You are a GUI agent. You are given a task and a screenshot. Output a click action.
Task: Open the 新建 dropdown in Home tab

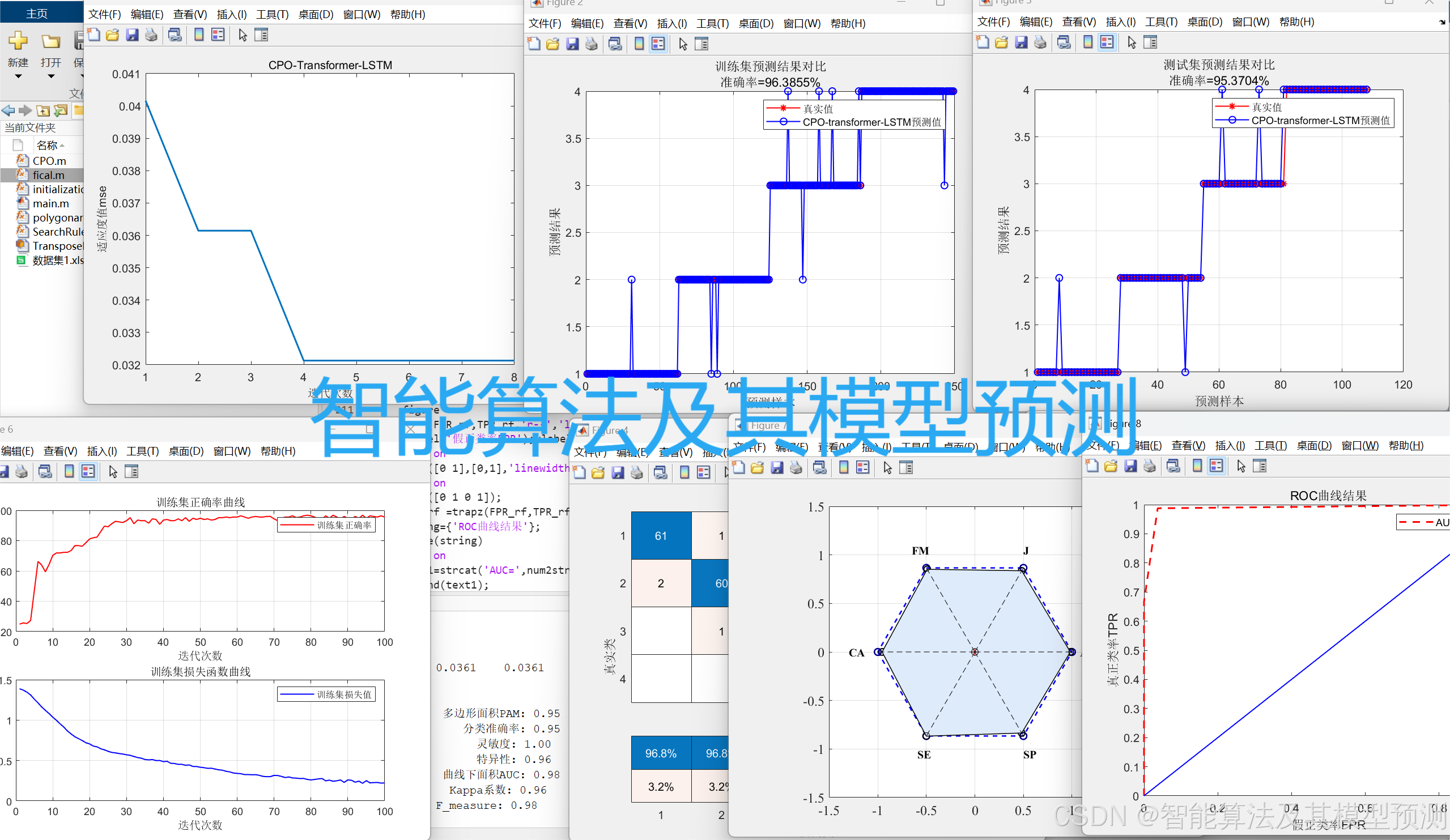(x=18, y=75)
